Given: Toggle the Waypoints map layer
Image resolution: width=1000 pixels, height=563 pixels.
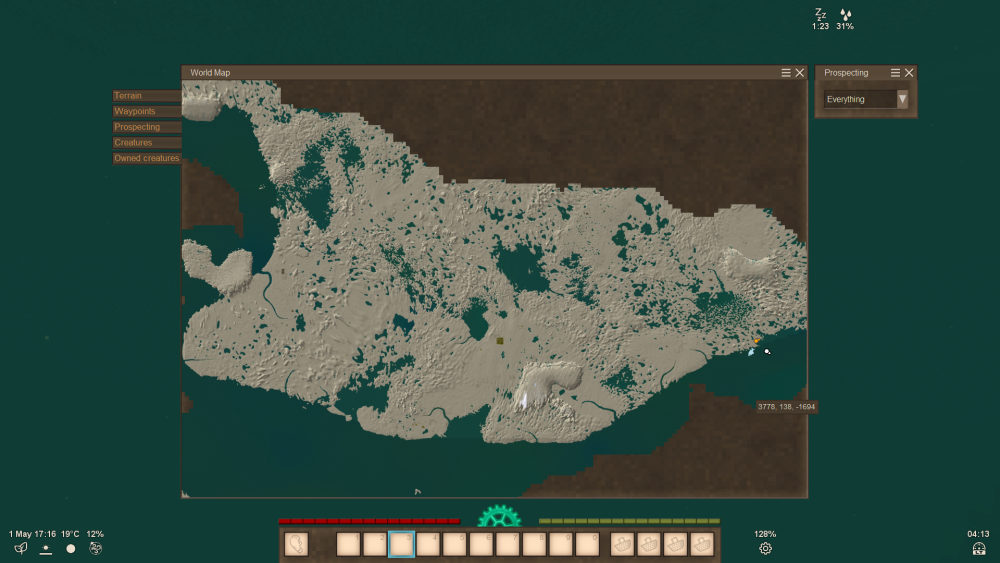Looking at the screenshot, I should tap(147, 112).
